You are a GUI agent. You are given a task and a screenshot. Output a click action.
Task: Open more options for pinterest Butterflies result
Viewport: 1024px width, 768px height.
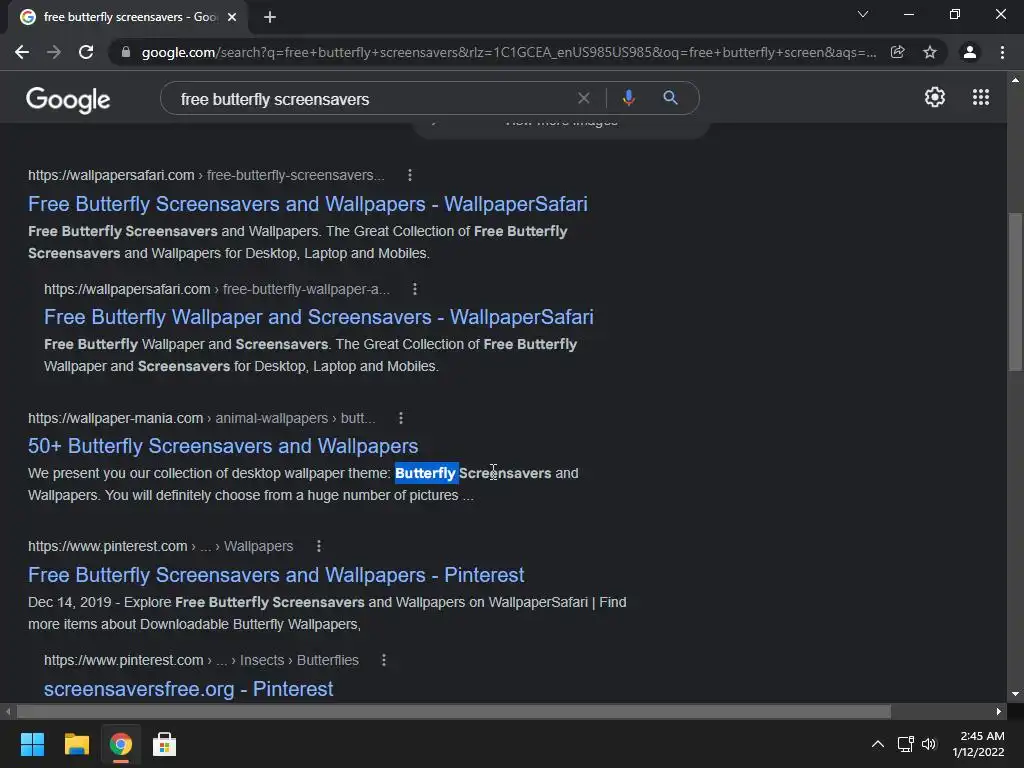pyautogui.click(x=384, y=660)
